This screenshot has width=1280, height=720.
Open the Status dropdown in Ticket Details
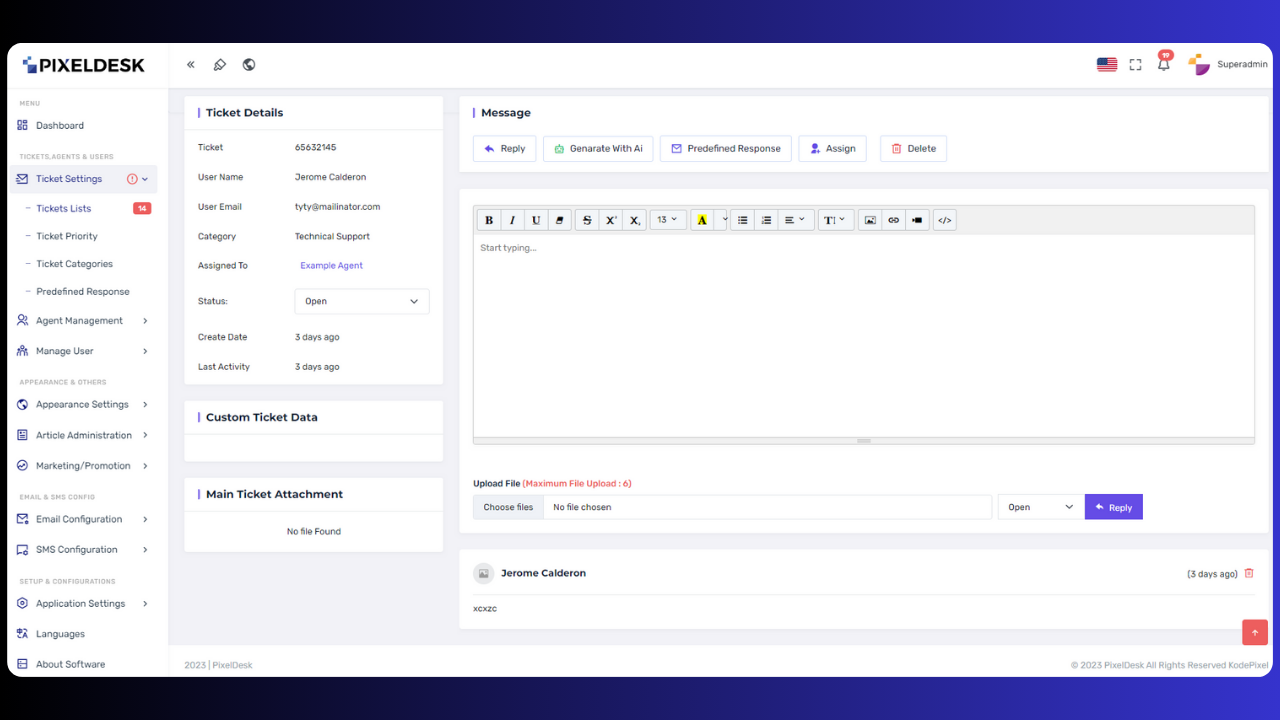(362, 301)
